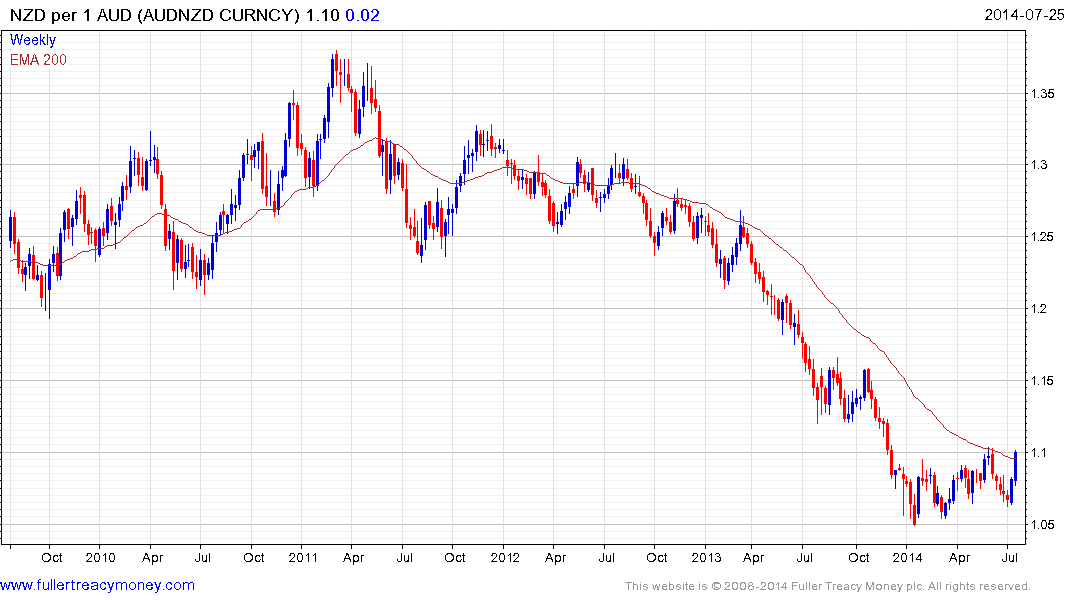Screen dimensions: 1075x600
Task: Open the www.fullertreacymoney.com link
Action: click(97, 585)
